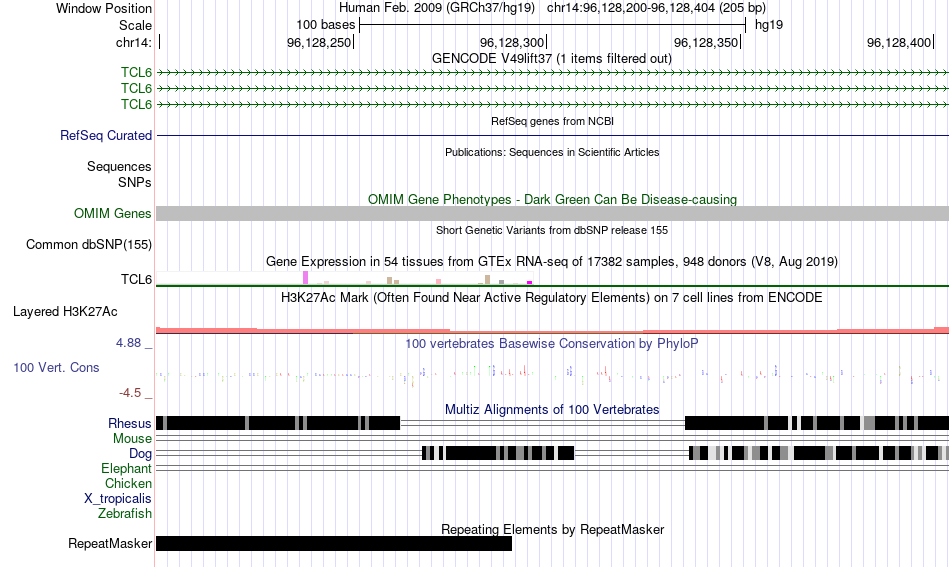Open Publications: Sequences in Scientific Articles title
This screenshot has height=567, width=950.
(x=552, y=152)
